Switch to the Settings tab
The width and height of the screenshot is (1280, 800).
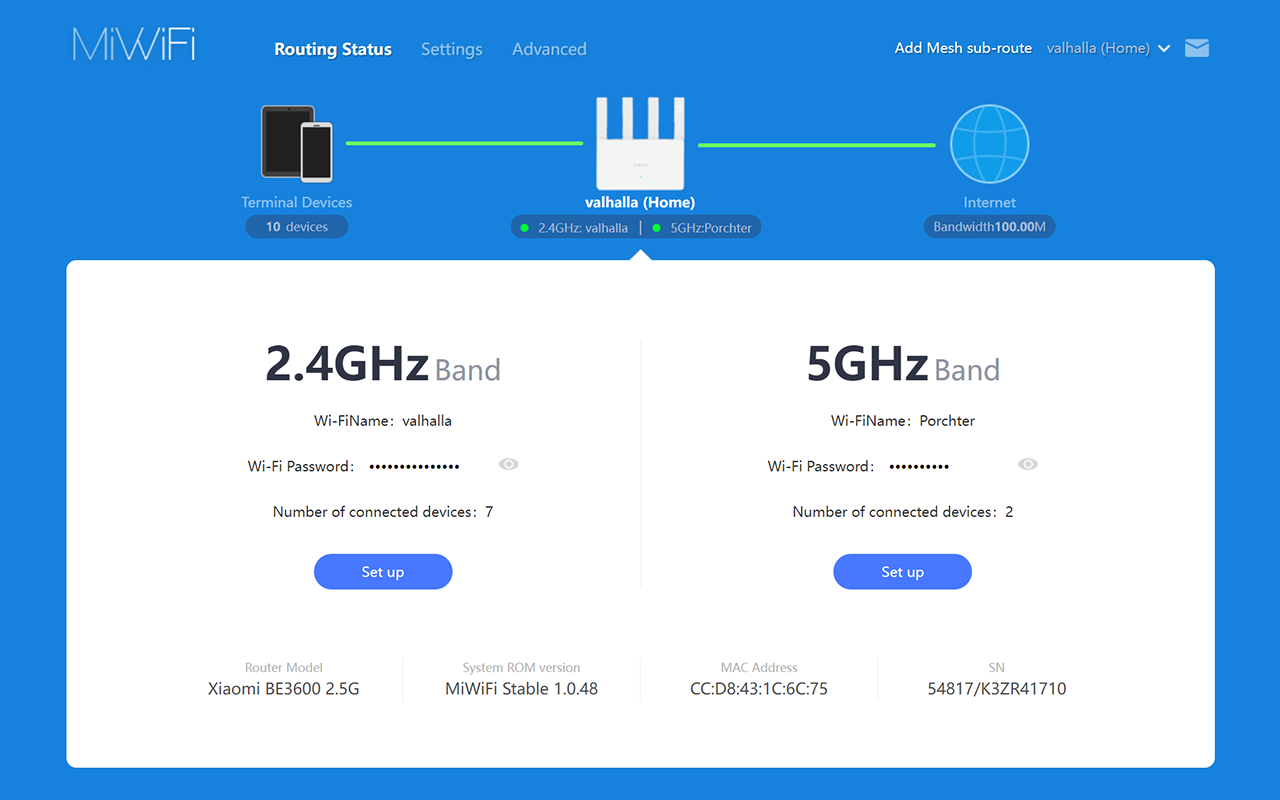451,49
